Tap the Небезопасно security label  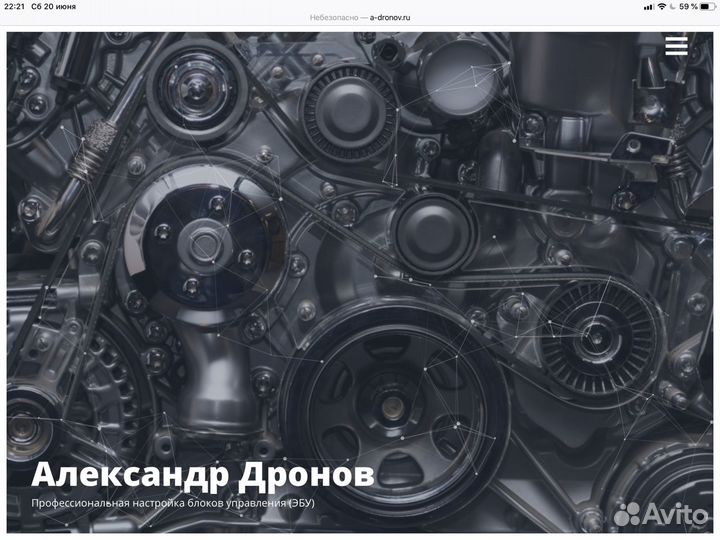333,18
